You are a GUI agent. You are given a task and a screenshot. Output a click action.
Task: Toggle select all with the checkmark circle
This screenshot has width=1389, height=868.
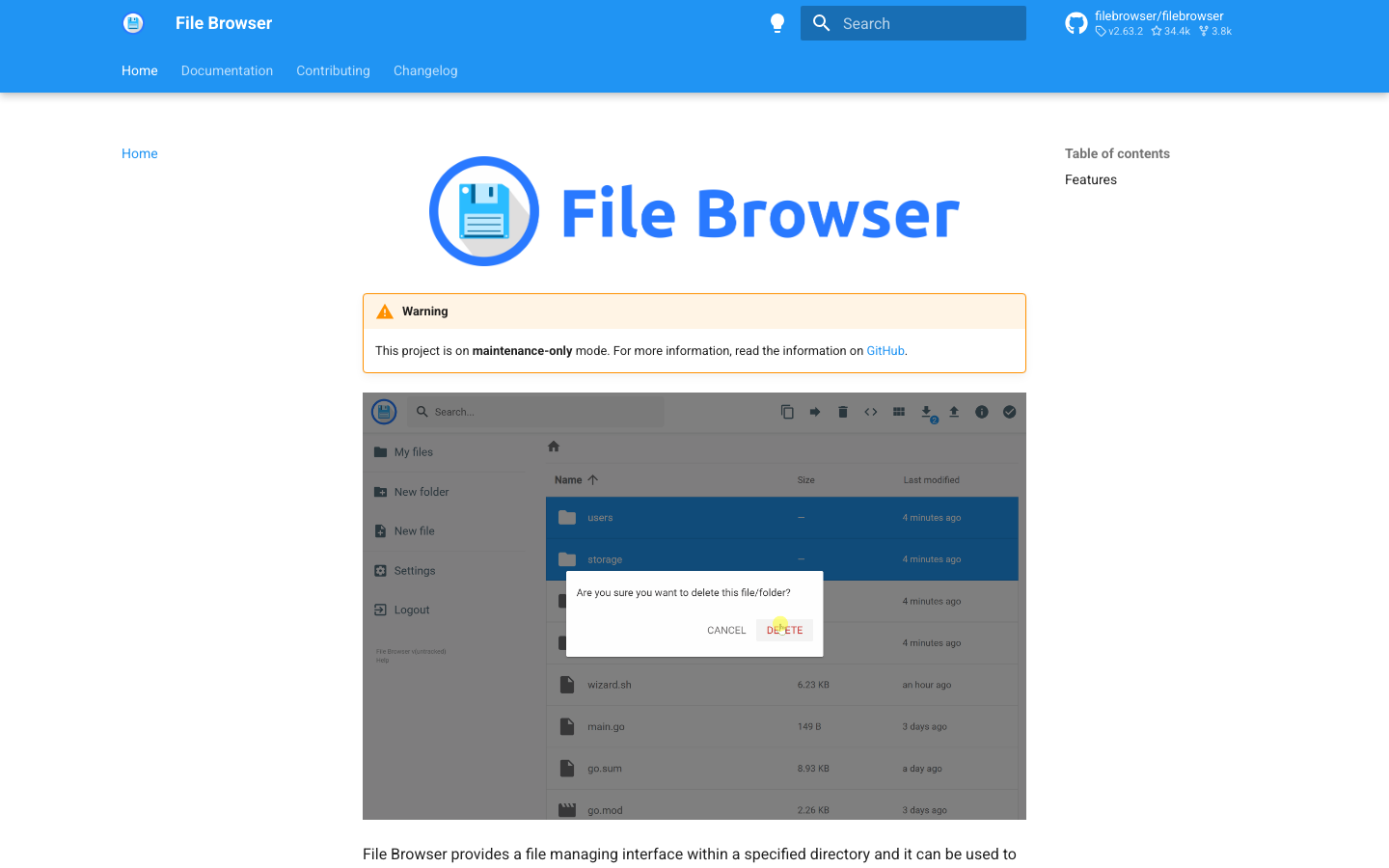(1009, 411)
